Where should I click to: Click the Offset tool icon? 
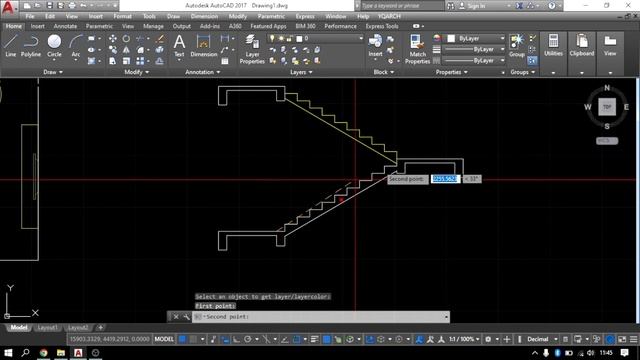(160, 61)
